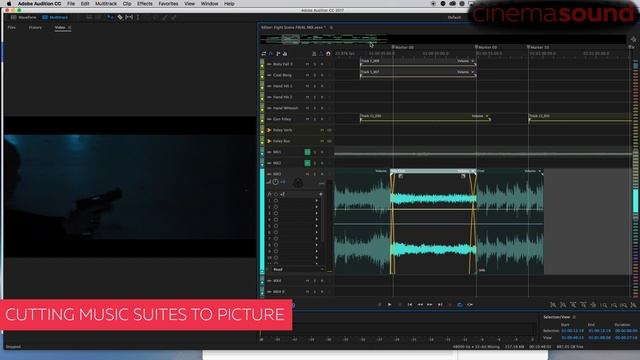Click the Marker 10 timeline marker
Viewport: 640px width, 360px height.
point(538,47)
